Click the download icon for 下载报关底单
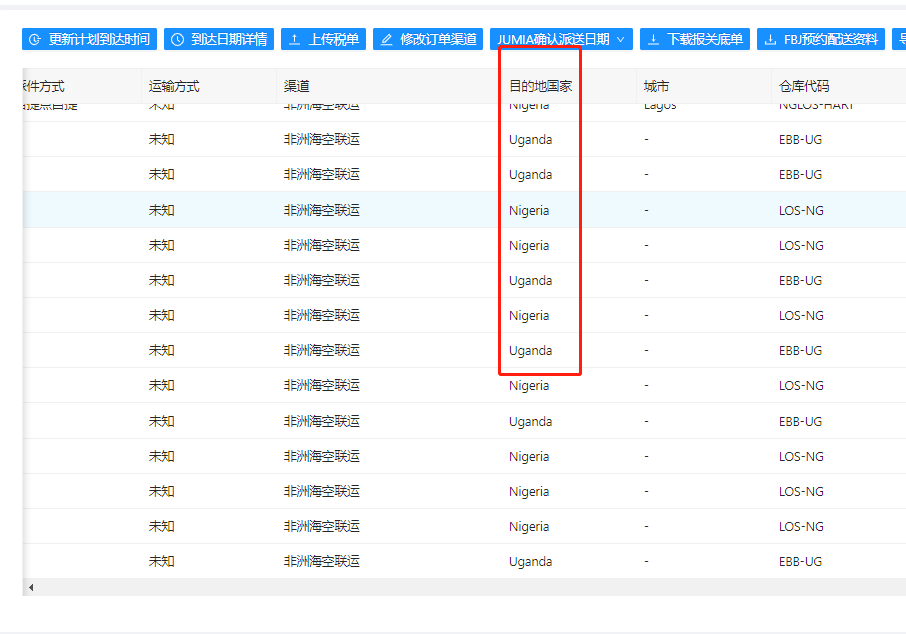This screenshot has width=906, height=634. point(654,40)
